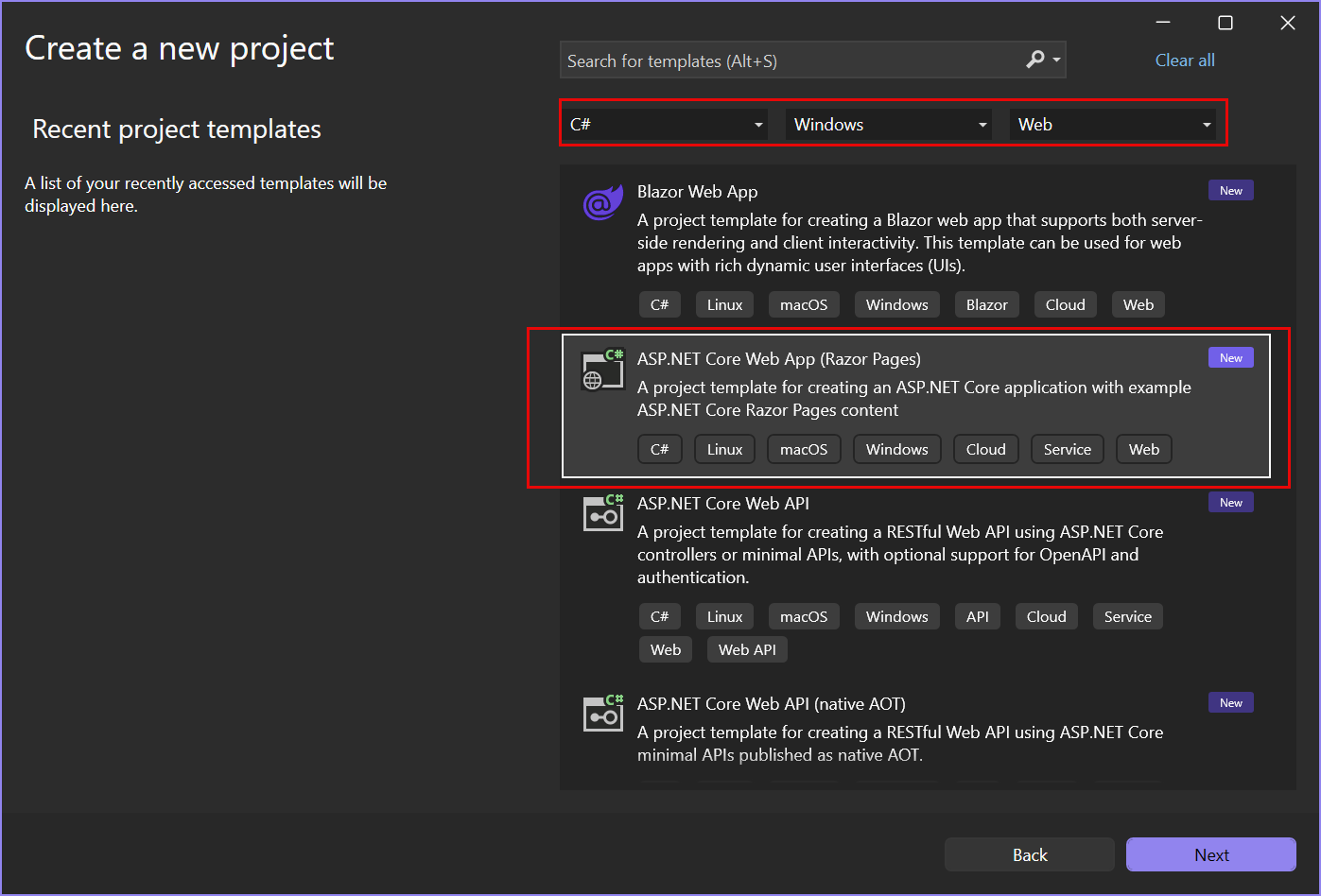Open the Windows platform dropdown

[x=888, y=124]
